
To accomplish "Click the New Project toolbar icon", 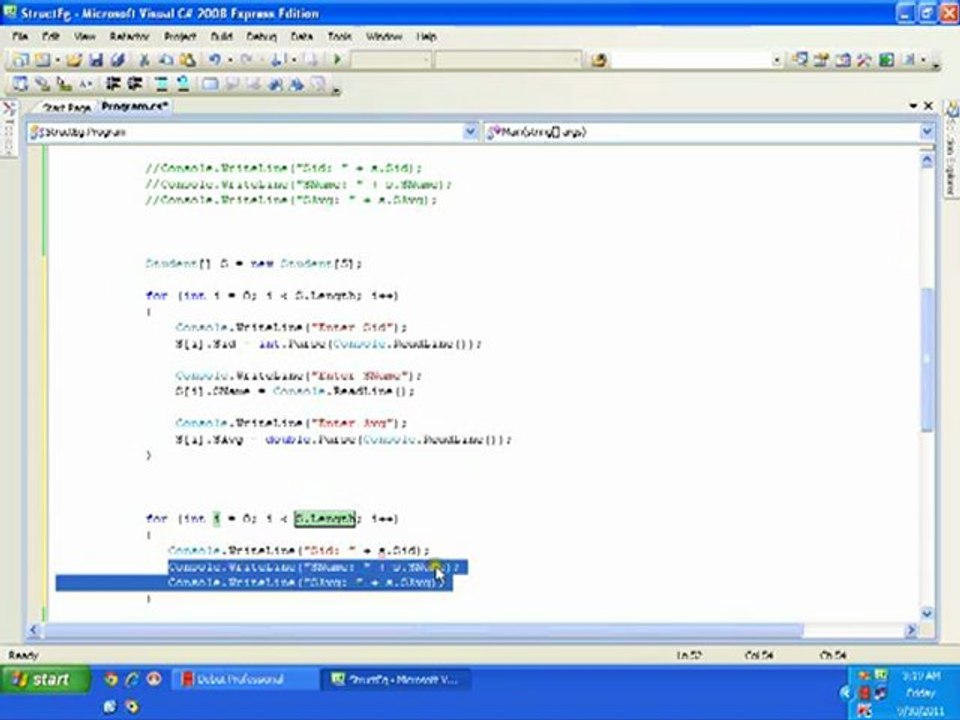I will coord(20,60).
